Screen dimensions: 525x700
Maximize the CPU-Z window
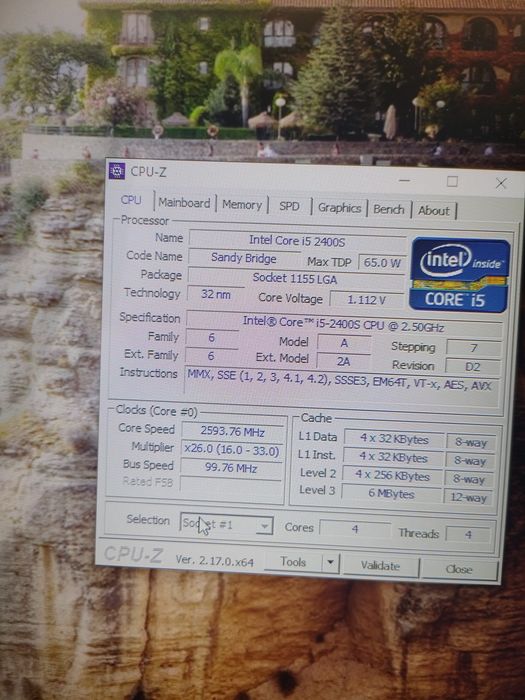point(452,181)
